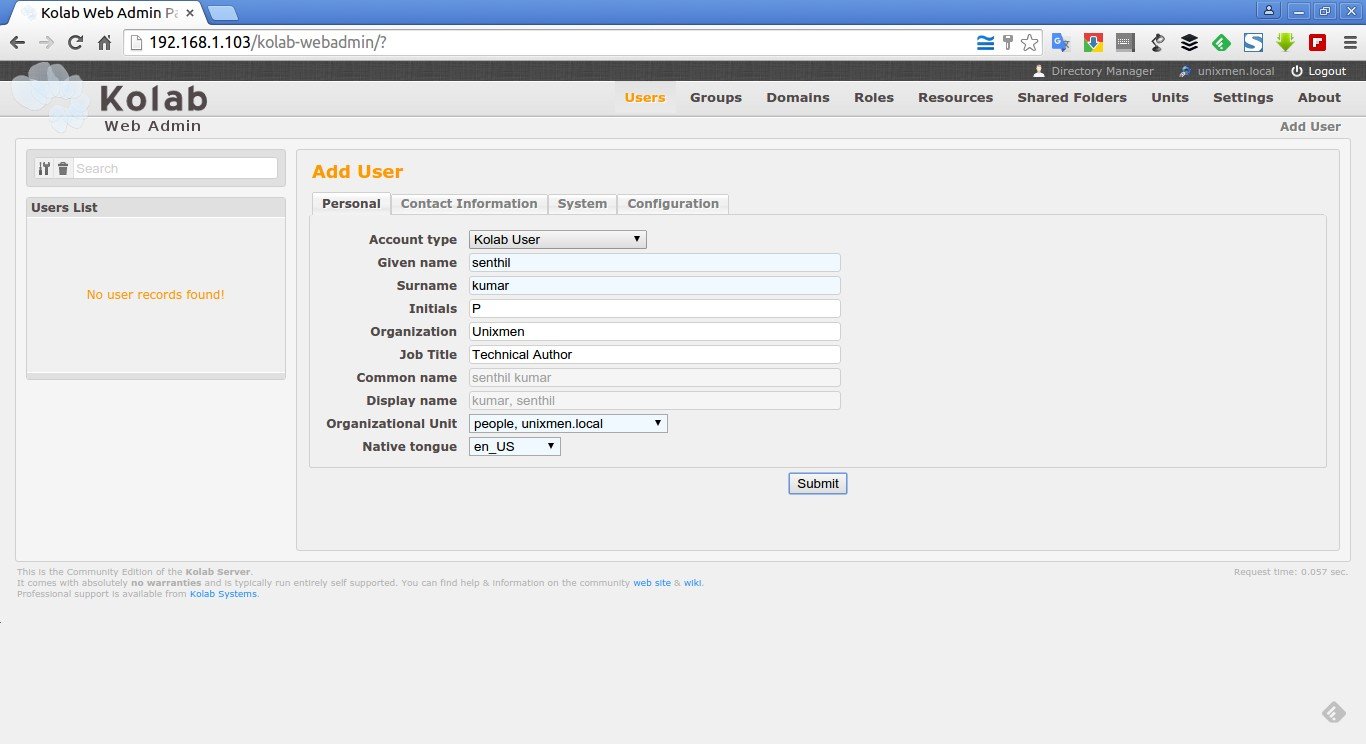Switch to the Configuration tab
The height and width of the screenshot is (744, 1366).
[673, 204]
